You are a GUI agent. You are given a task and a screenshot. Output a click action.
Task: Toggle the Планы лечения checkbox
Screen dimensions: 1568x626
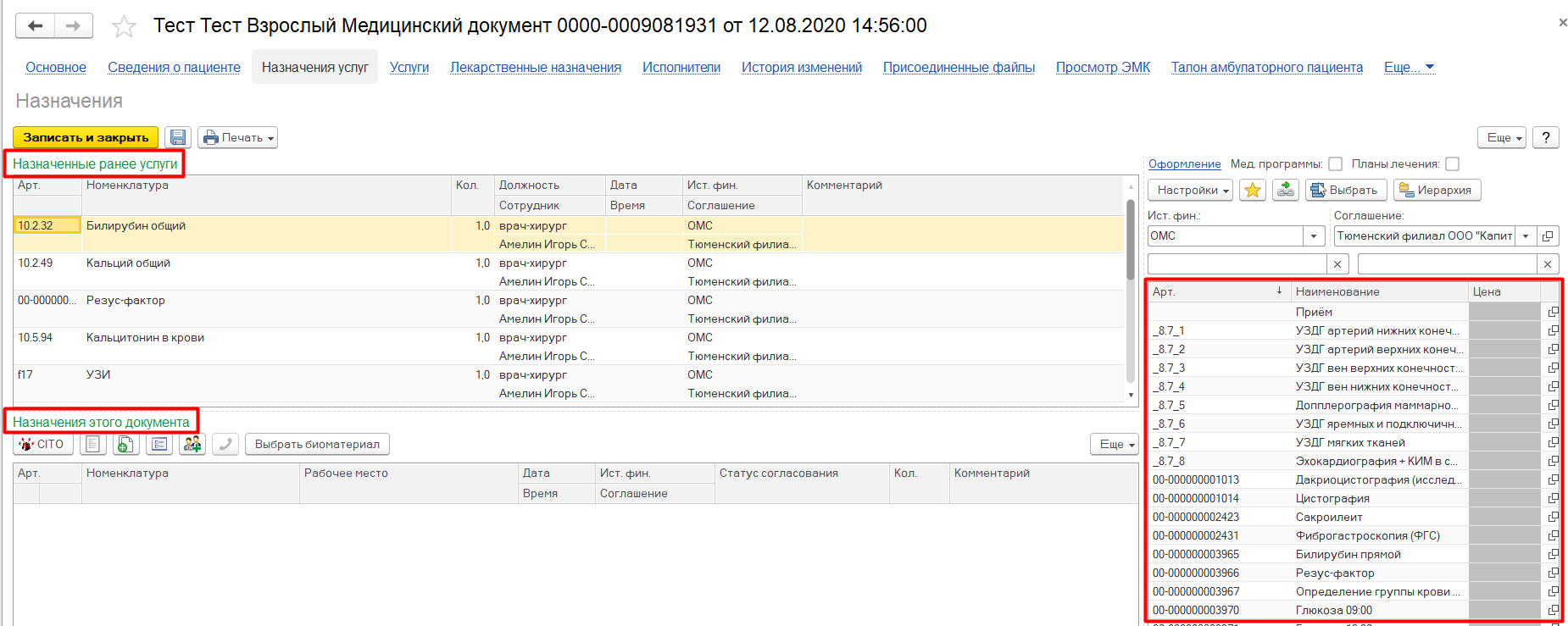coord(1452,164)
